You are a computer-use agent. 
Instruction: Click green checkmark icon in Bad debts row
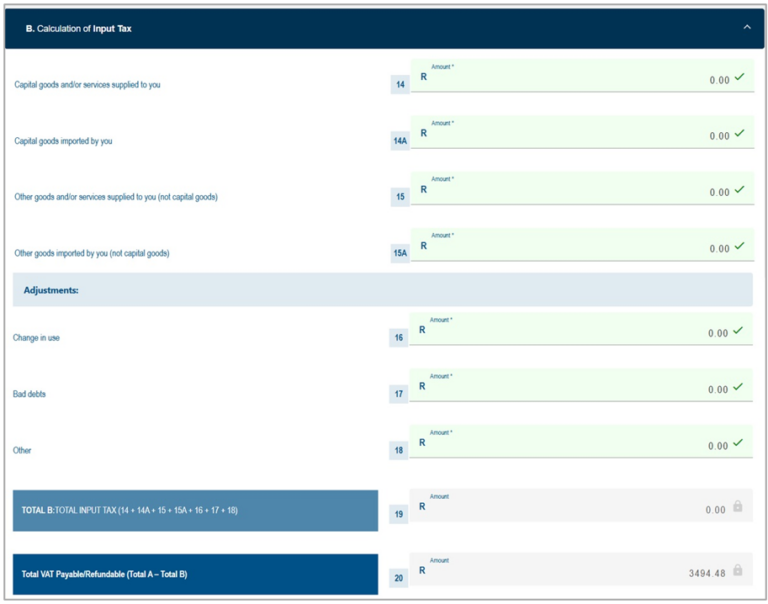click(x=739, y=386)
